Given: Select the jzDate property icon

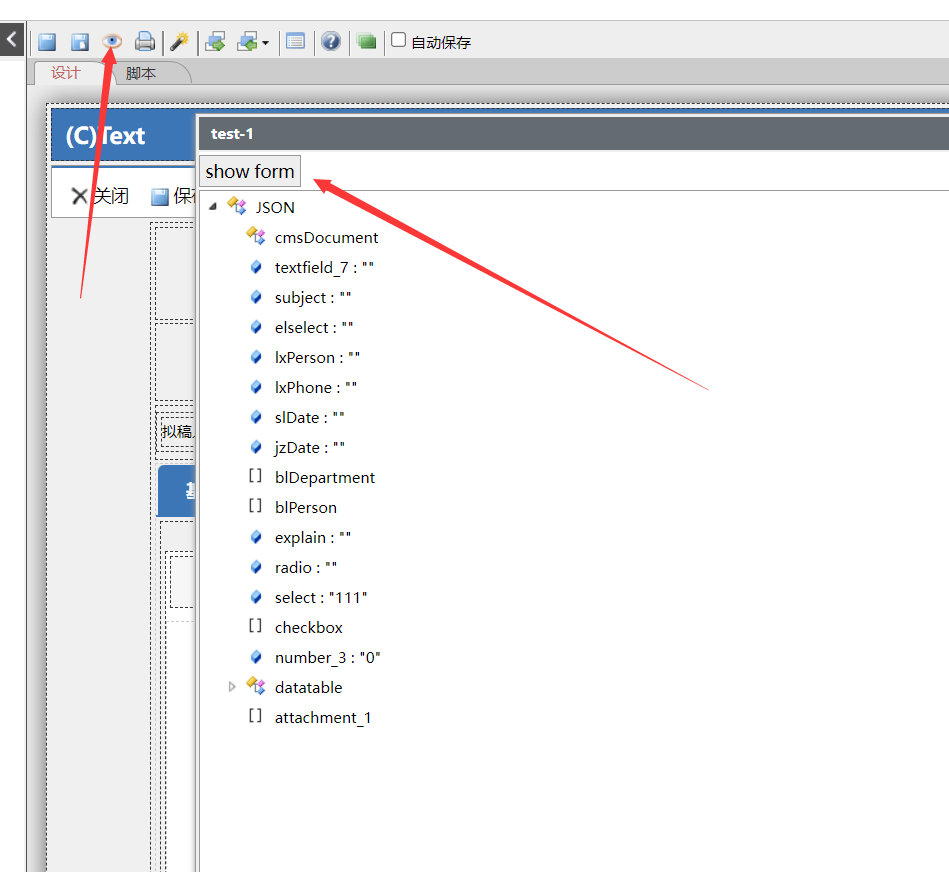Looking at the screenshot, I should tap(256, 447).
